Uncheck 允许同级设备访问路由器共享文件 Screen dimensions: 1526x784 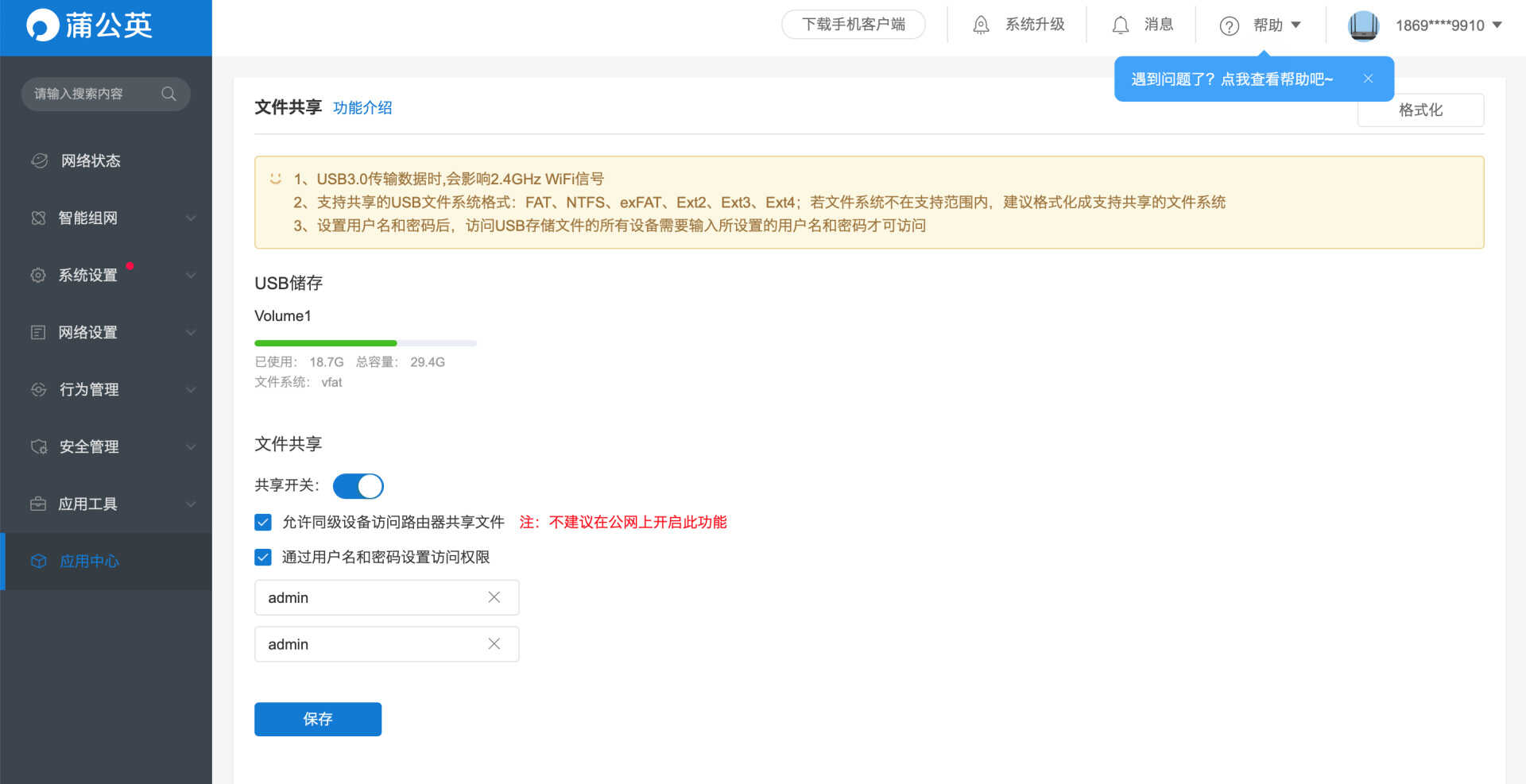point(263,522)
